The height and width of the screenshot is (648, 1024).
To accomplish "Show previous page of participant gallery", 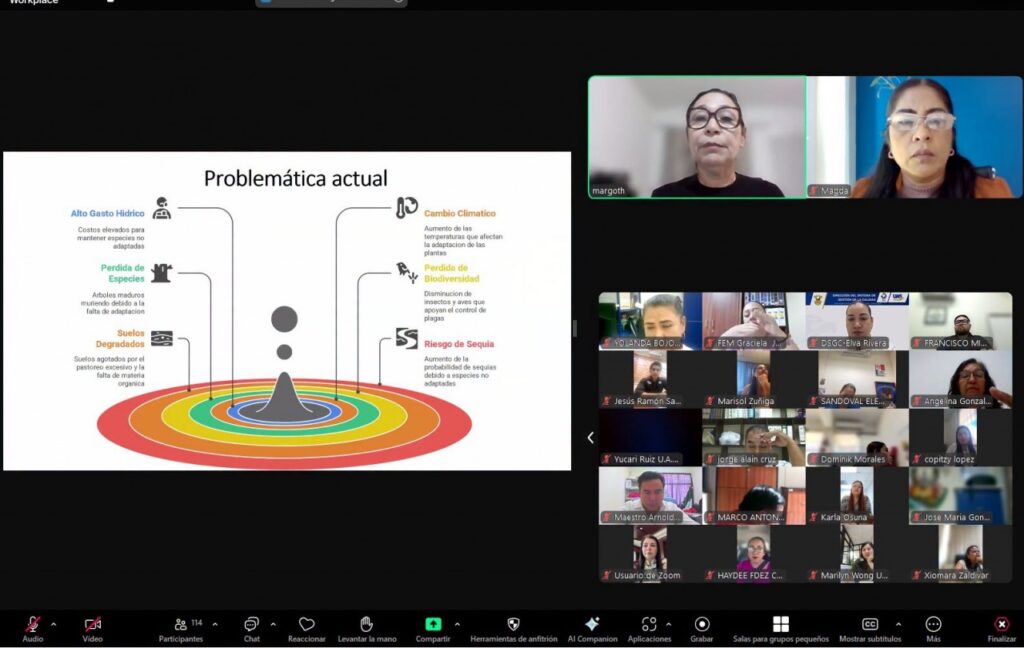I will coord(590,438).
